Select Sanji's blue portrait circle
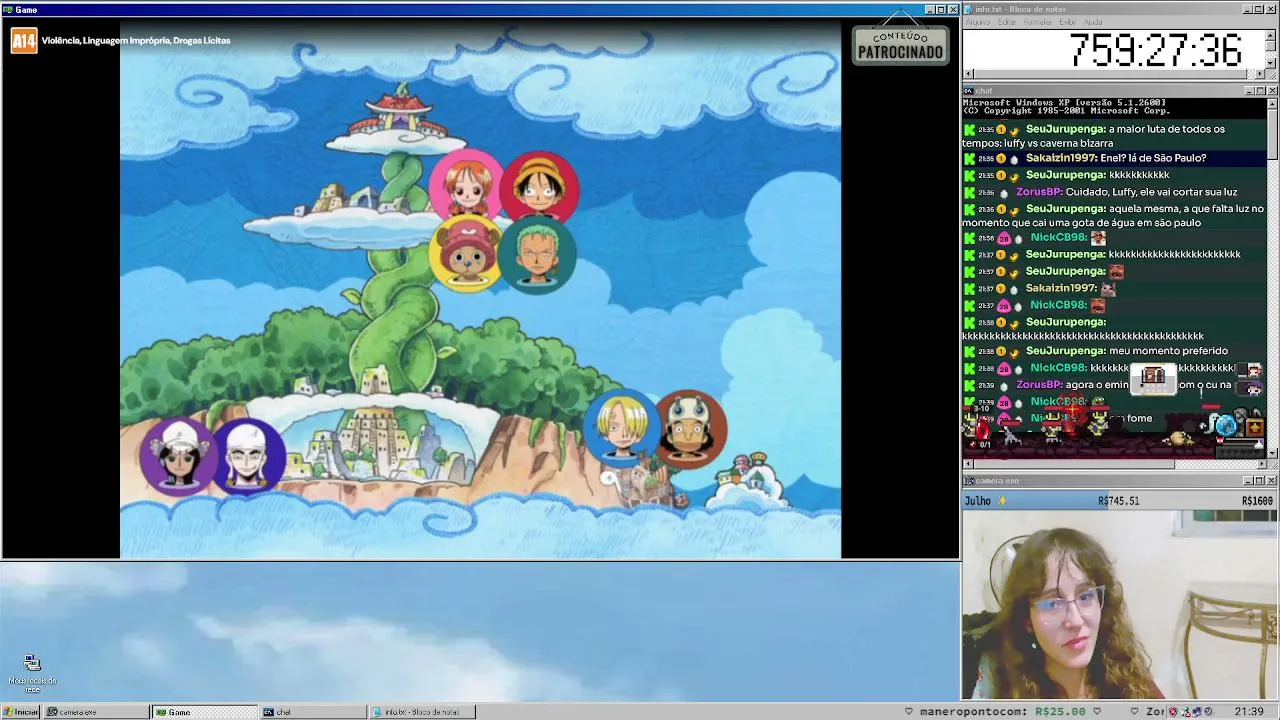This screenshot has height=720, width=1280. click(622, 429)
